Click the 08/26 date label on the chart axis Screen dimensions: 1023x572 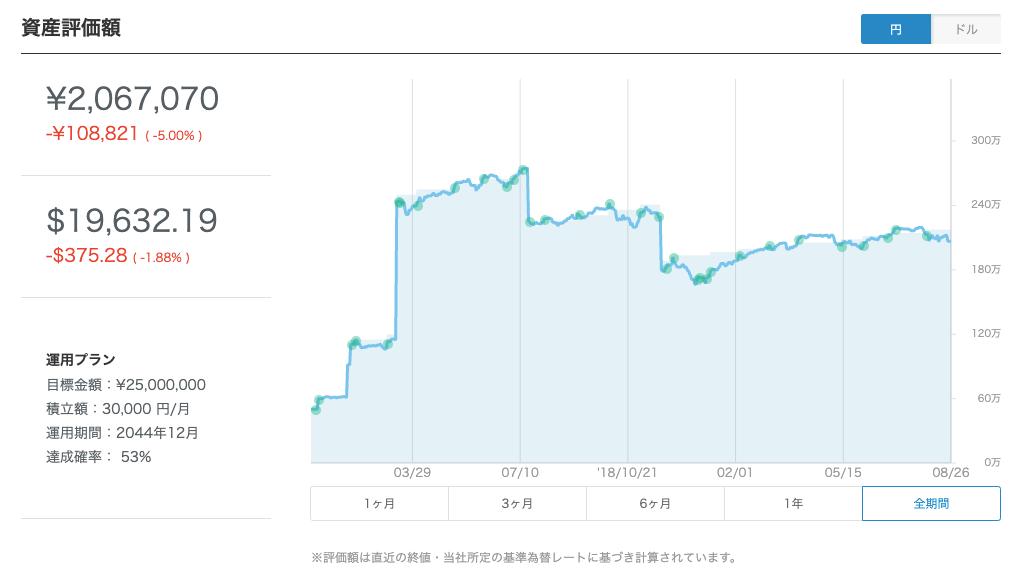[x=949, y=471]
